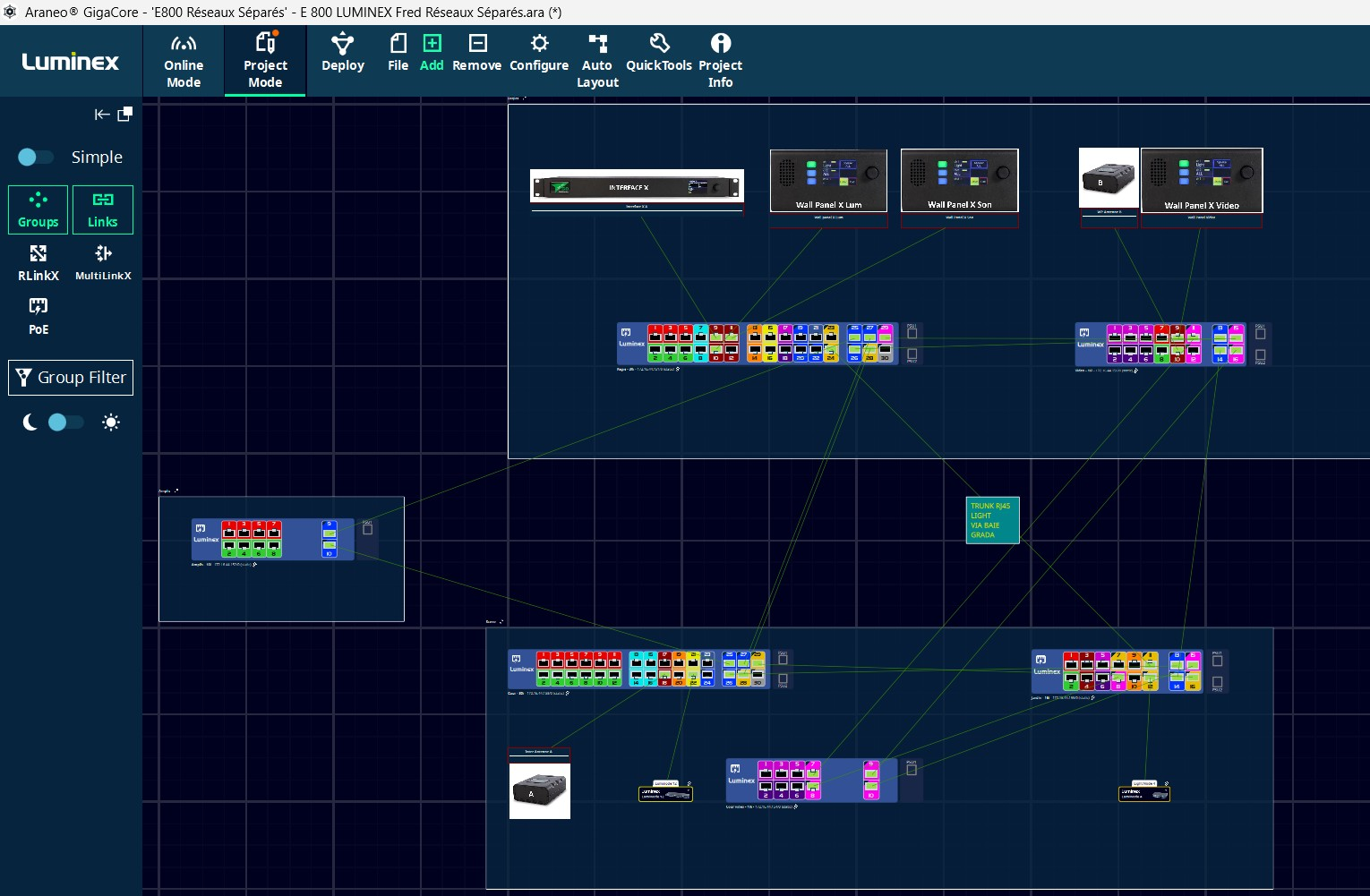Show RLinkX overlay
The image size is (1370, 896).
click(x=39, y=263)
